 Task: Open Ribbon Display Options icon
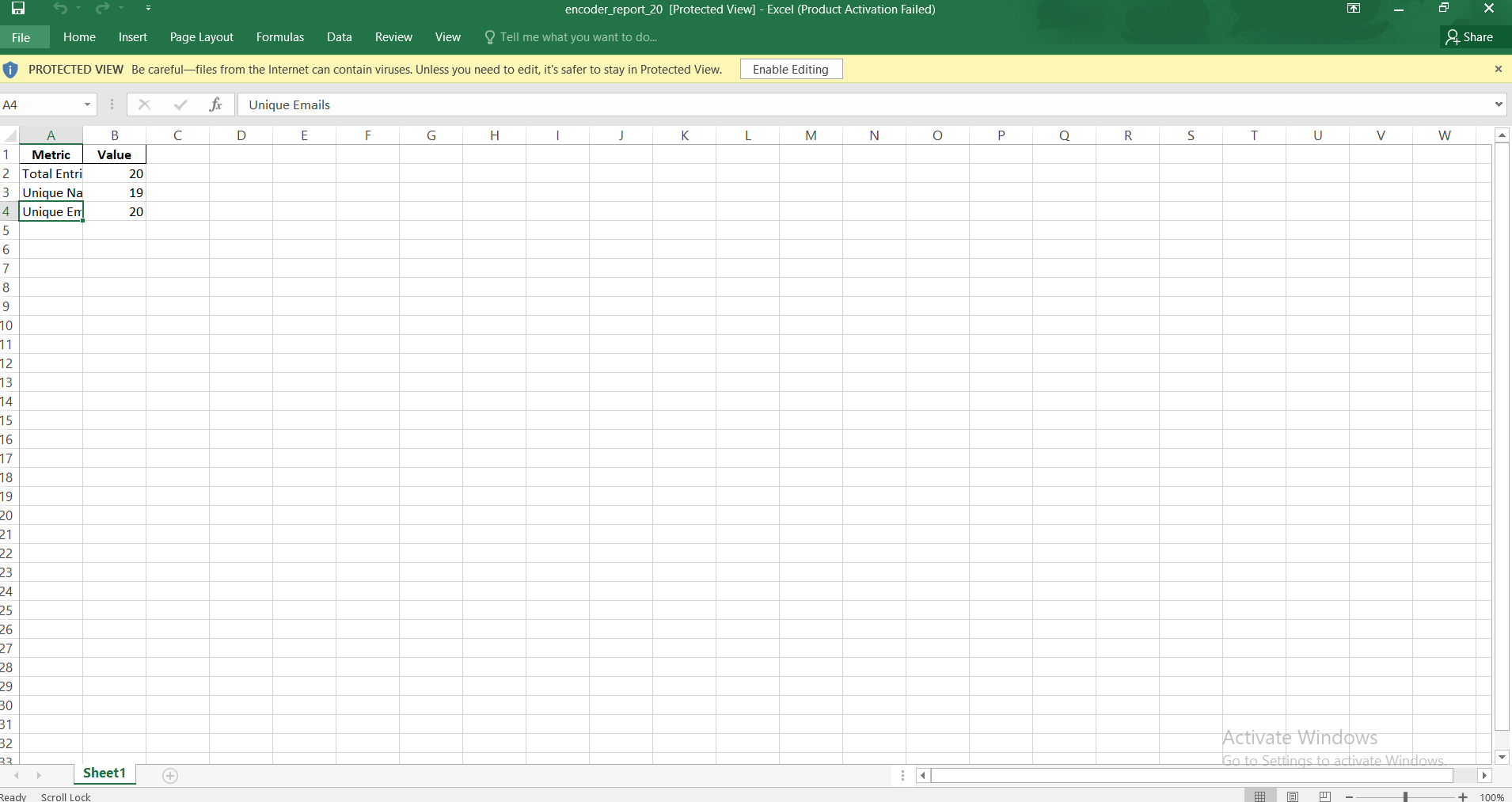[x=1354, y=9]
